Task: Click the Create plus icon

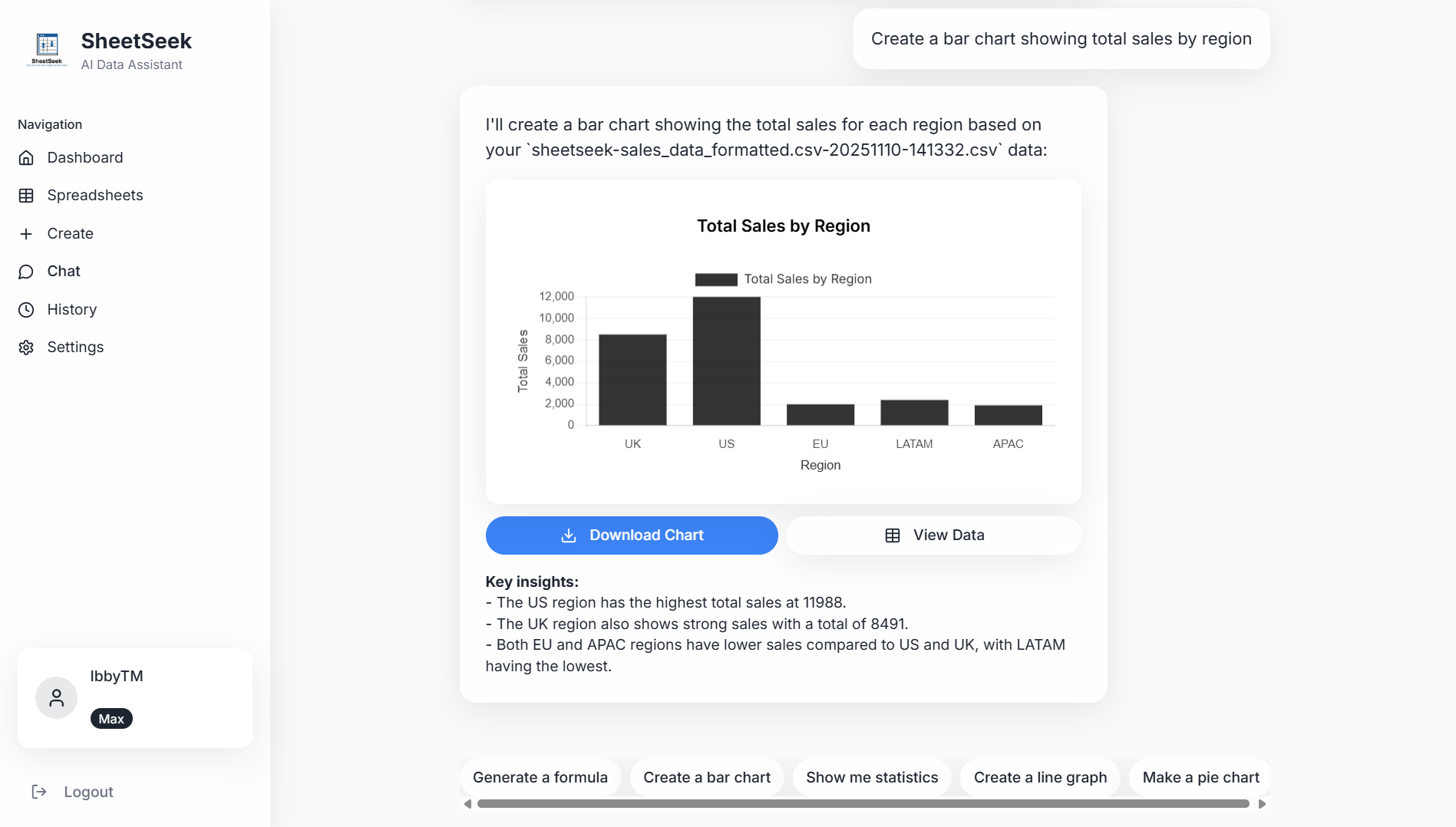Action: pos(26,233)
